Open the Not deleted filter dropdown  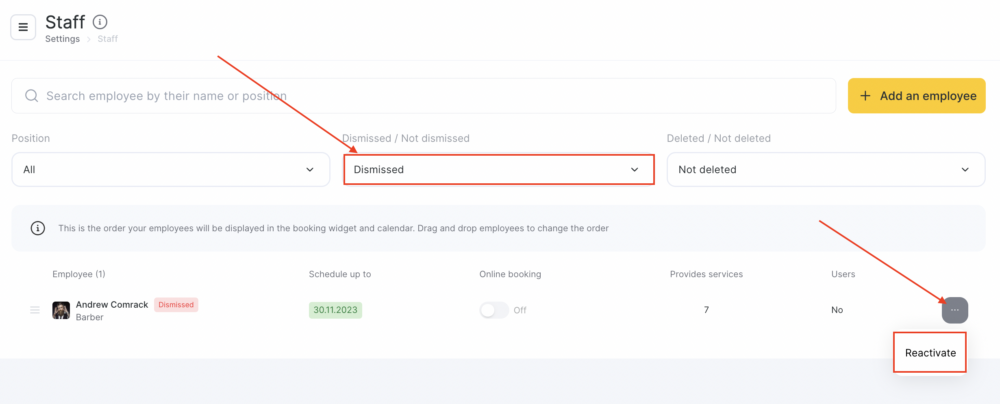[x=826, y=170]
